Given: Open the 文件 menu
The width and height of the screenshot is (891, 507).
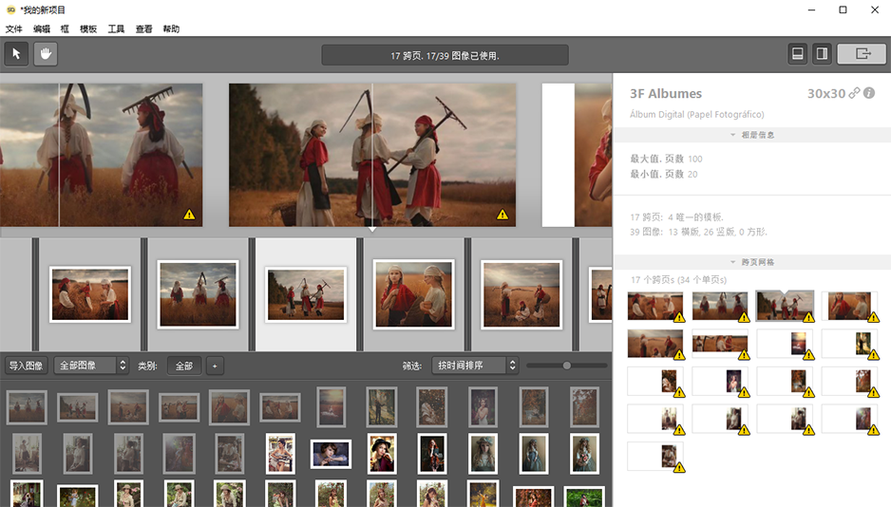Looking at the screenshot, I should (14, 29).
